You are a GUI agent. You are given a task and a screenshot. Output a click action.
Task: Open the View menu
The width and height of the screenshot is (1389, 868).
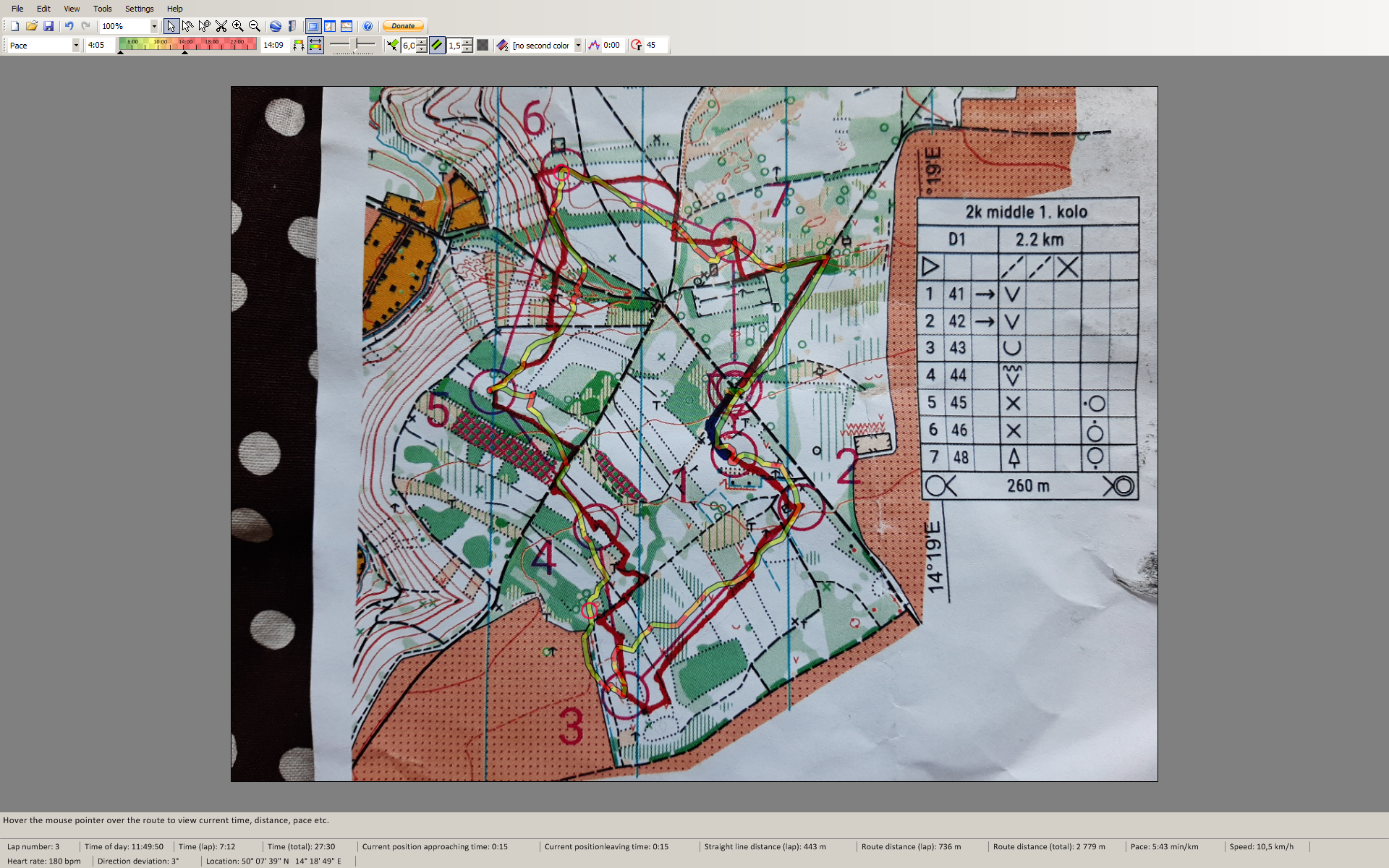pyautogui.click(x=72, y=9)
